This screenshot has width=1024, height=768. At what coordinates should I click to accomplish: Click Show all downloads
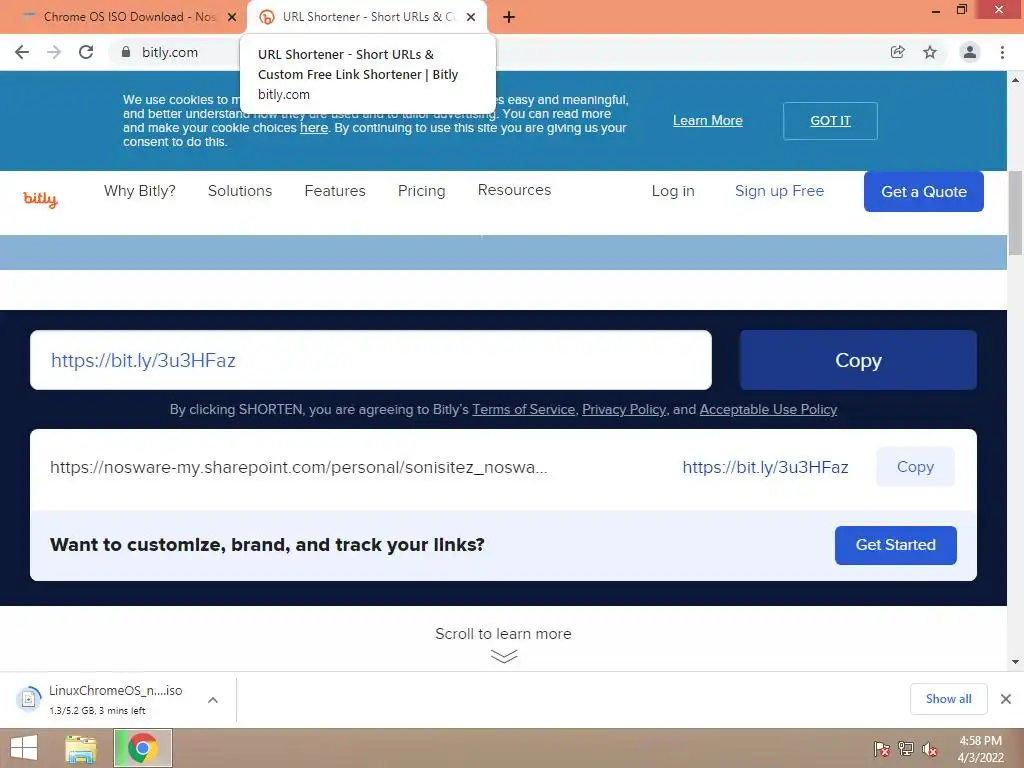click(x=948, y=699)
